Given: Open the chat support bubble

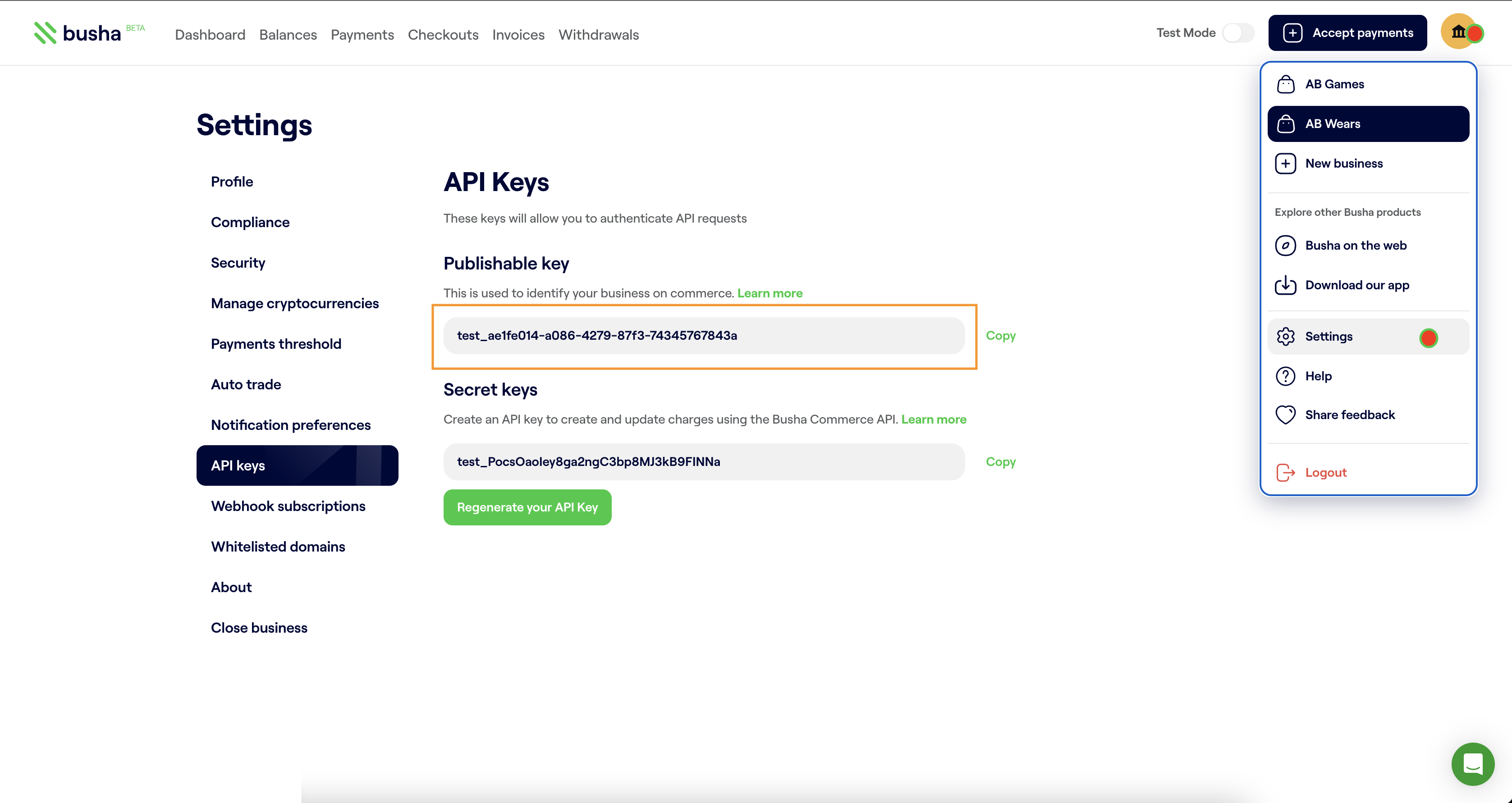Looking at the screenshot, I should (x=1473, y=764).
